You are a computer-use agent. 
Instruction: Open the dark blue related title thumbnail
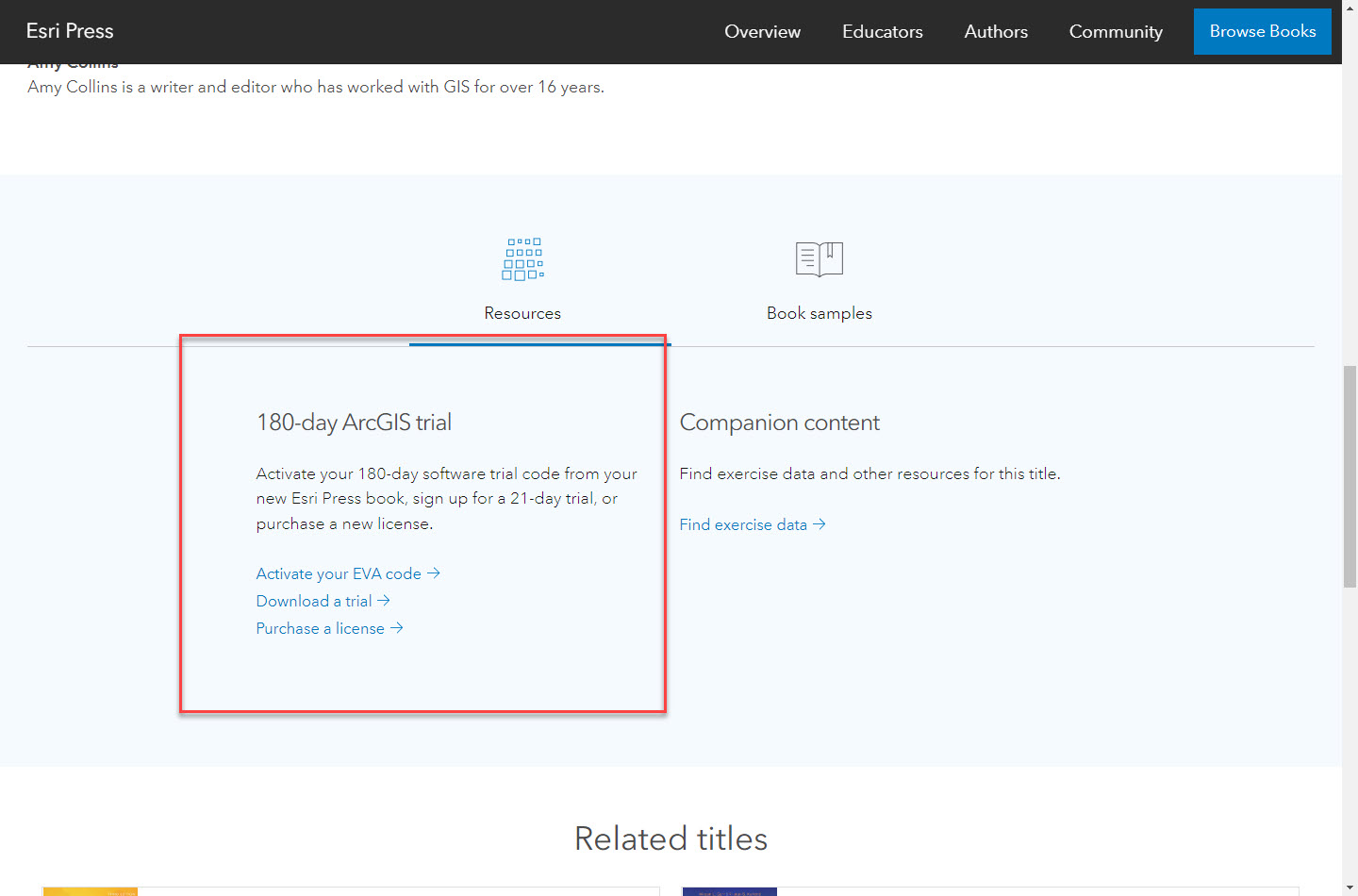pos(730,891)
